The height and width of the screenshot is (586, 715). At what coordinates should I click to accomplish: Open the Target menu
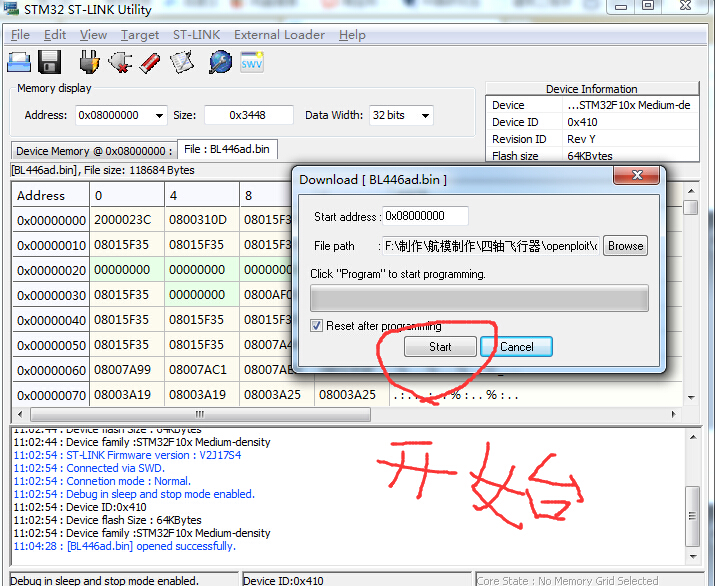click(140, 35)
